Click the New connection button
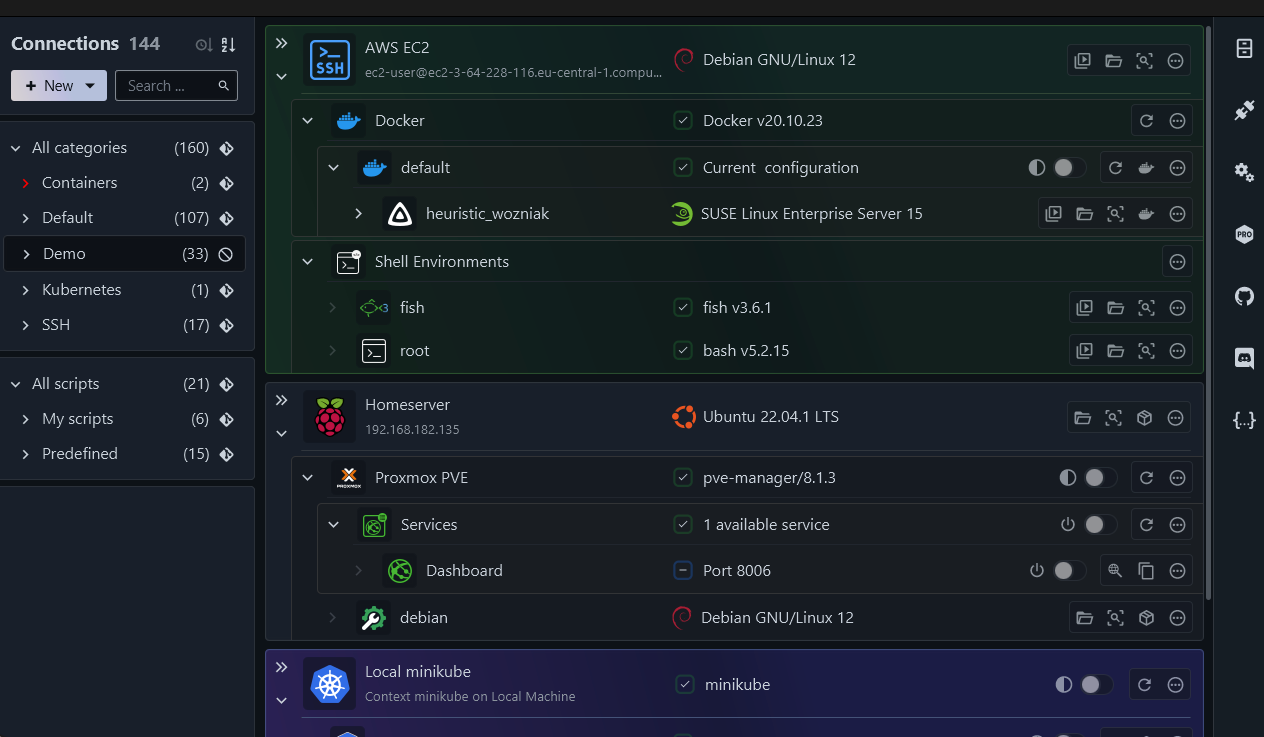The image size is (1264, 737). coord(59,86)
